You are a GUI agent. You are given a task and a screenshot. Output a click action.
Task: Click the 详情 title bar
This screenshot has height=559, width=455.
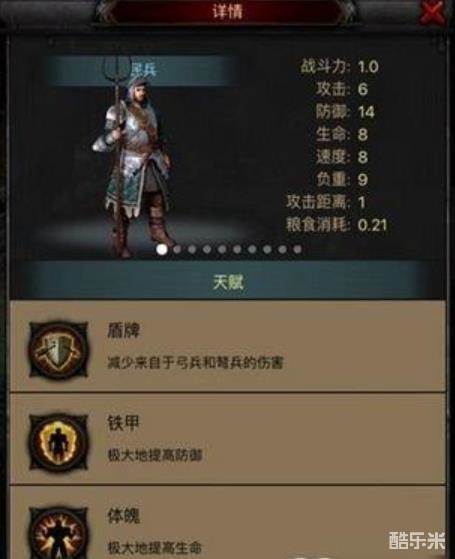(x=228, y=11)
